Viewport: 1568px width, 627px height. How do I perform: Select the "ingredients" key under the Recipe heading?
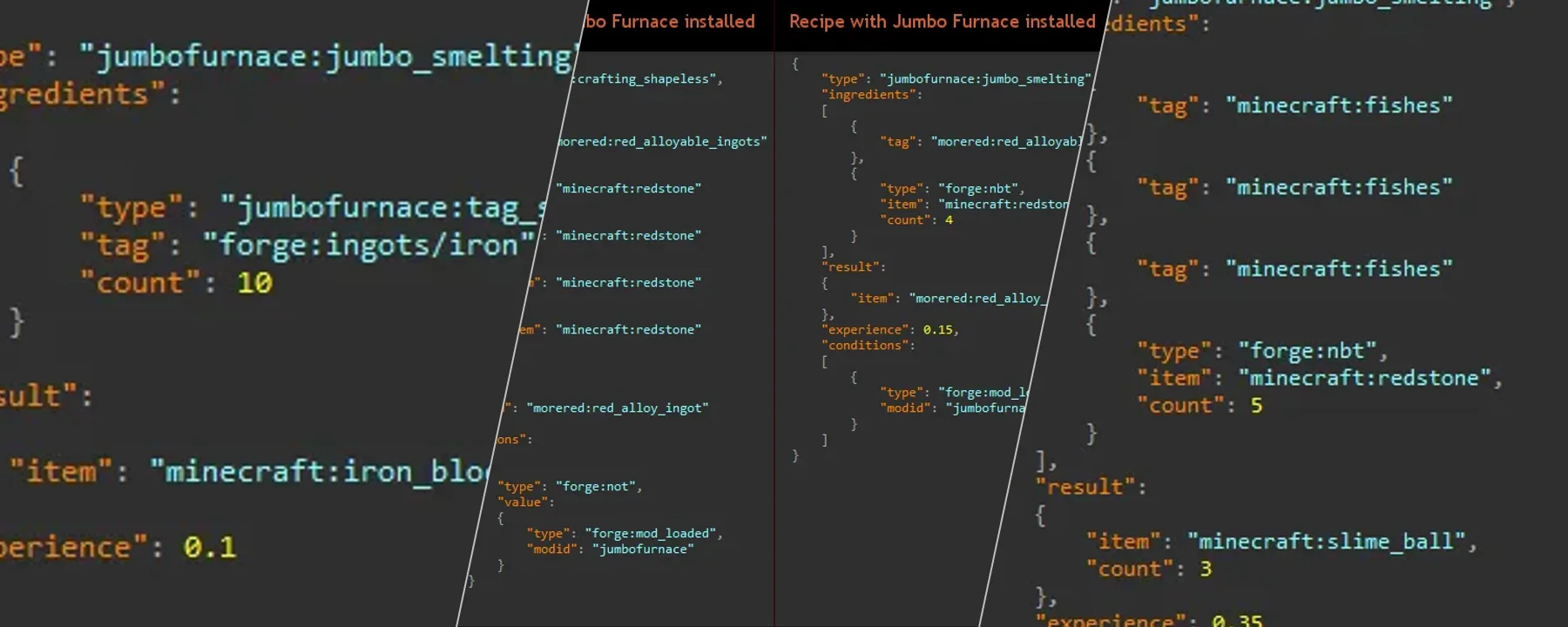868,94
